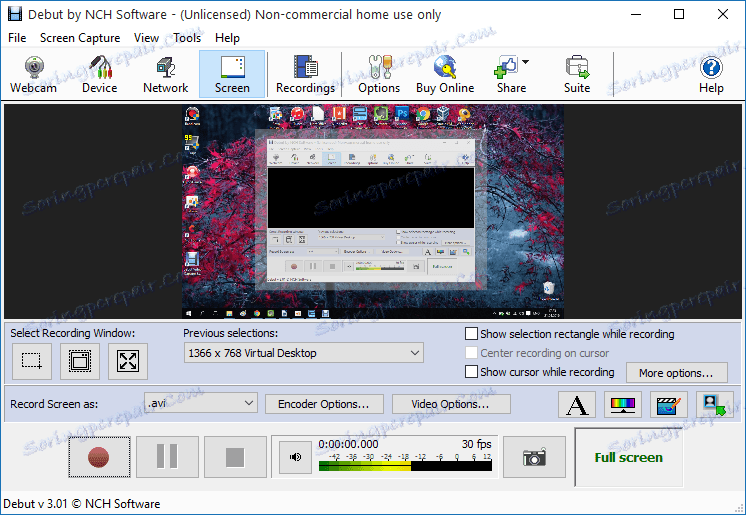Open the File menu

17,38
